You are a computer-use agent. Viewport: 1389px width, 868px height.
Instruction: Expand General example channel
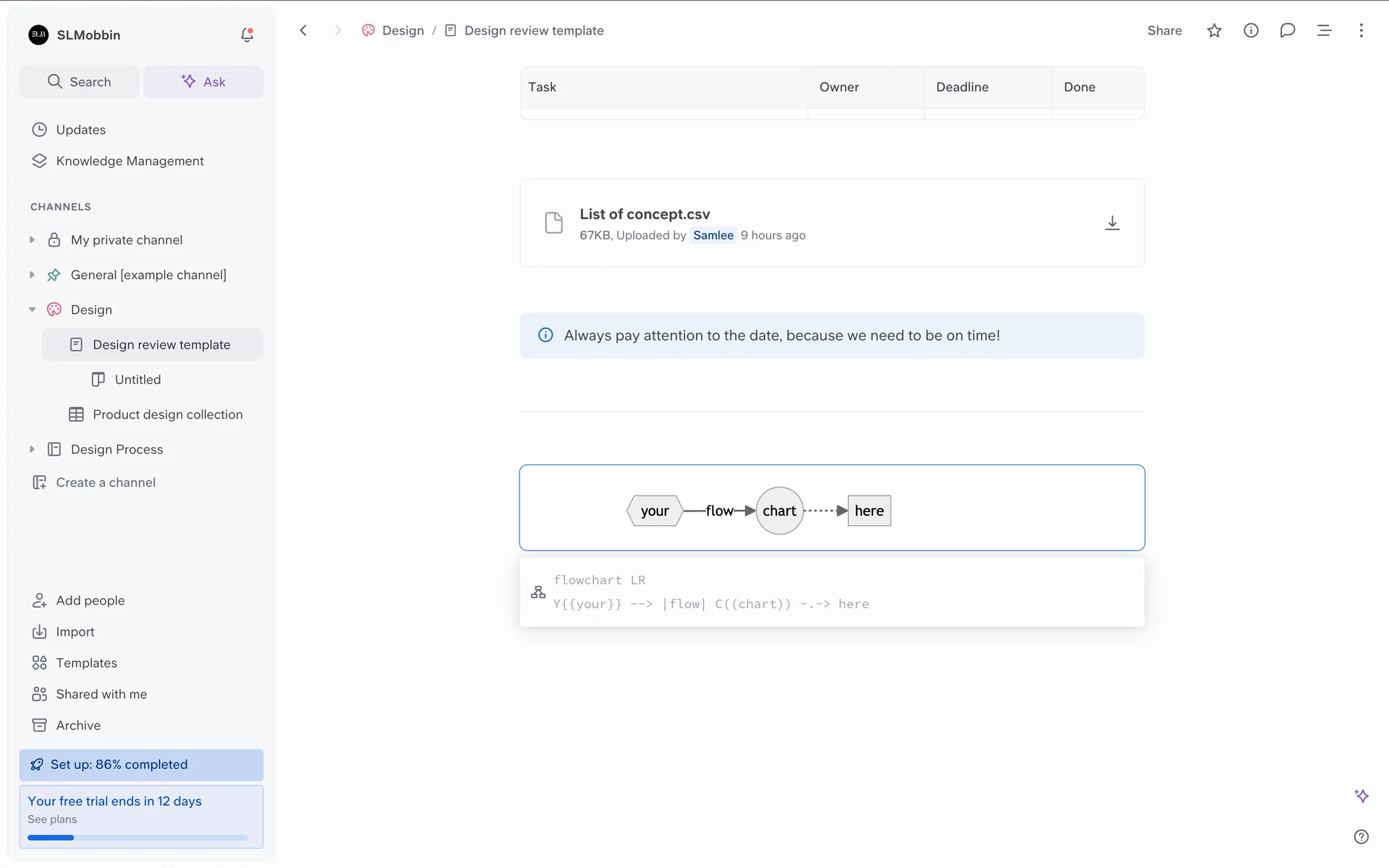[32, 275]
